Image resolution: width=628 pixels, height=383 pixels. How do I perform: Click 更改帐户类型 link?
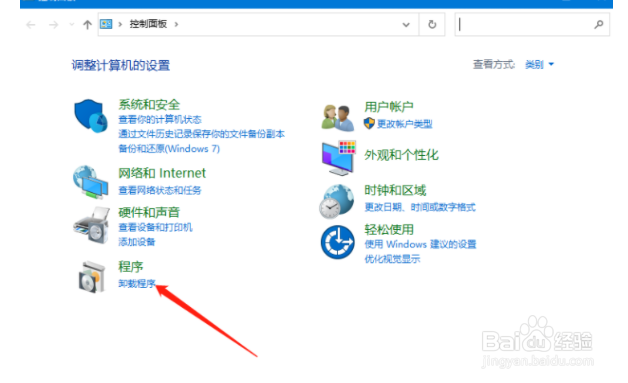[405, 124]
